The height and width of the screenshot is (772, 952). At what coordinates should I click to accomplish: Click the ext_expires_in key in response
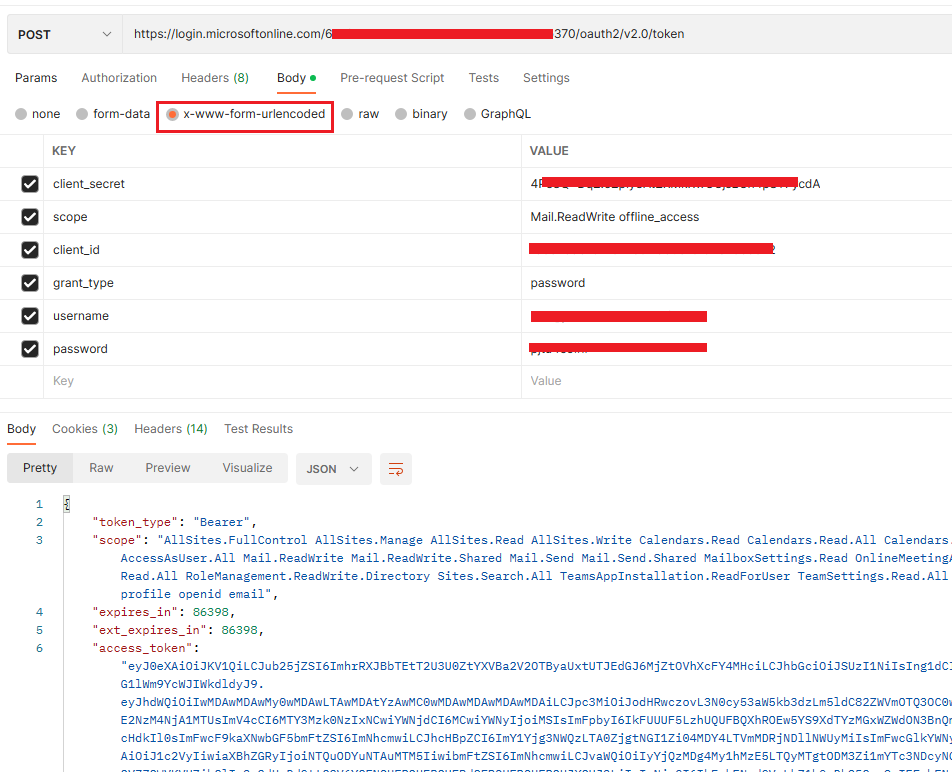coord(150,630)
